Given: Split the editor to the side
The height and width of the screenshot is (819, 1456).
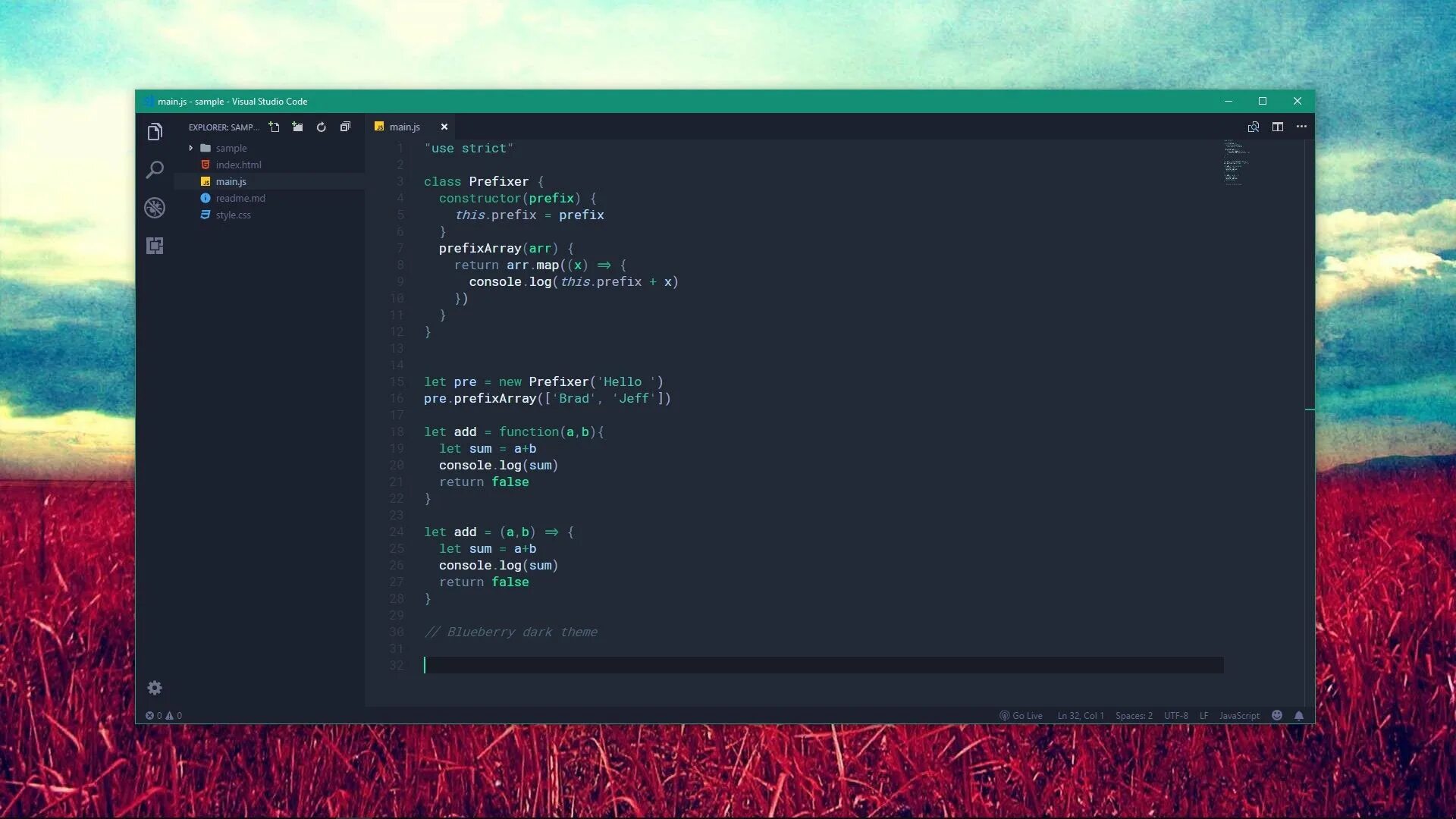Looking at the screenshot, I should 1278,127.
